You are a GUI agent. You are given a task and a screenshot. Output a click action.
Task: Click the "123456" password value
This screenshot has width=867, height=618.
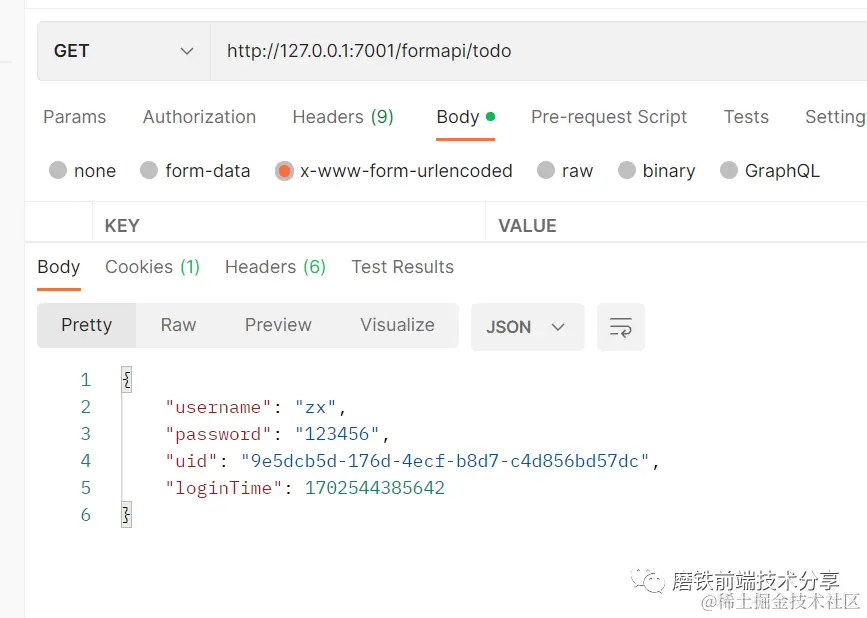pos(337,434)
